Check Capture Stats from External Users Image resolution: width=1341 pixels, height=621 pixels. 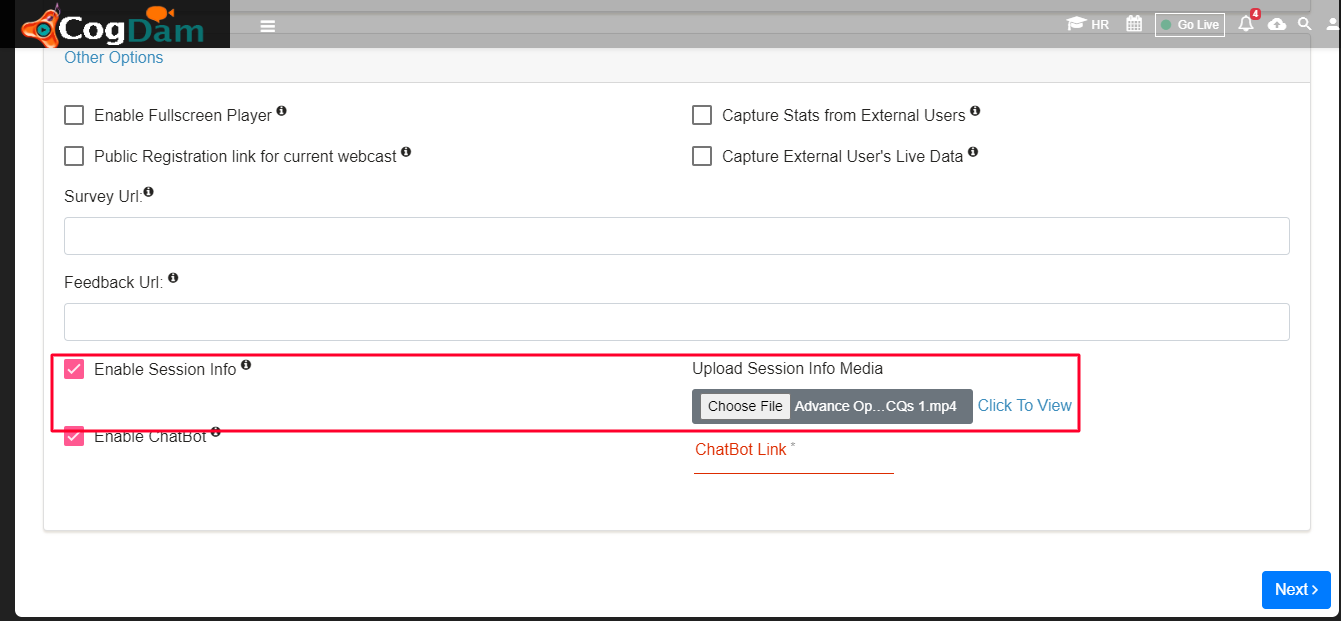[702, 115]
